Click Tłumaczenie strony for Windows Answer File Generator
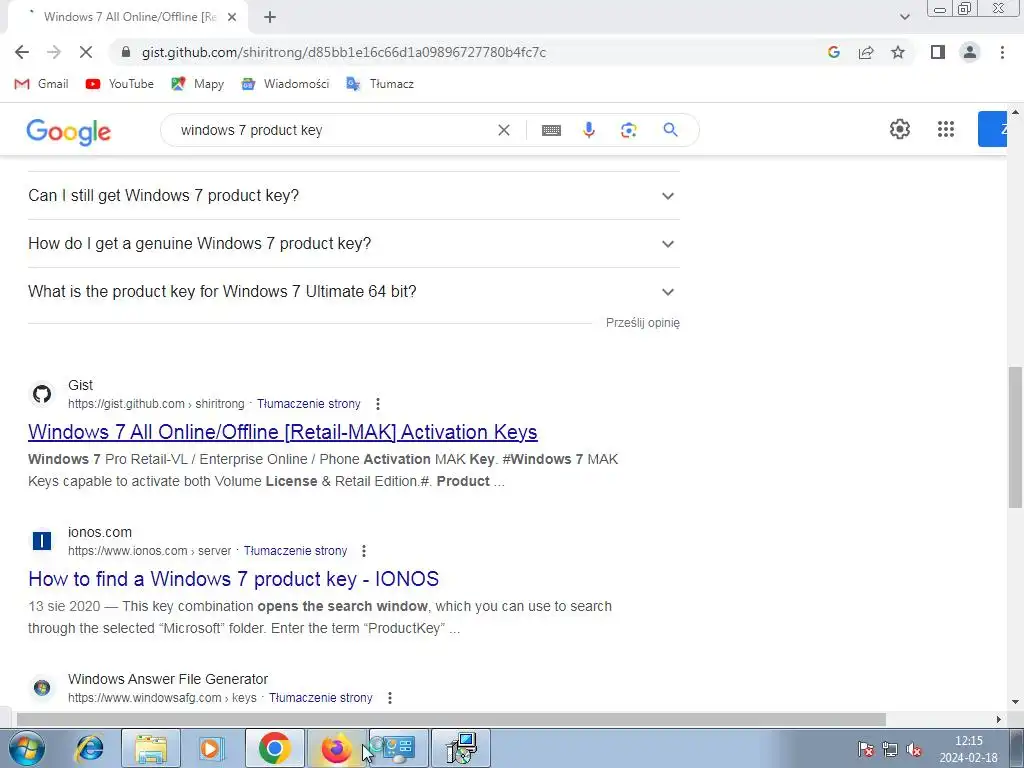 tap(321, 697)
